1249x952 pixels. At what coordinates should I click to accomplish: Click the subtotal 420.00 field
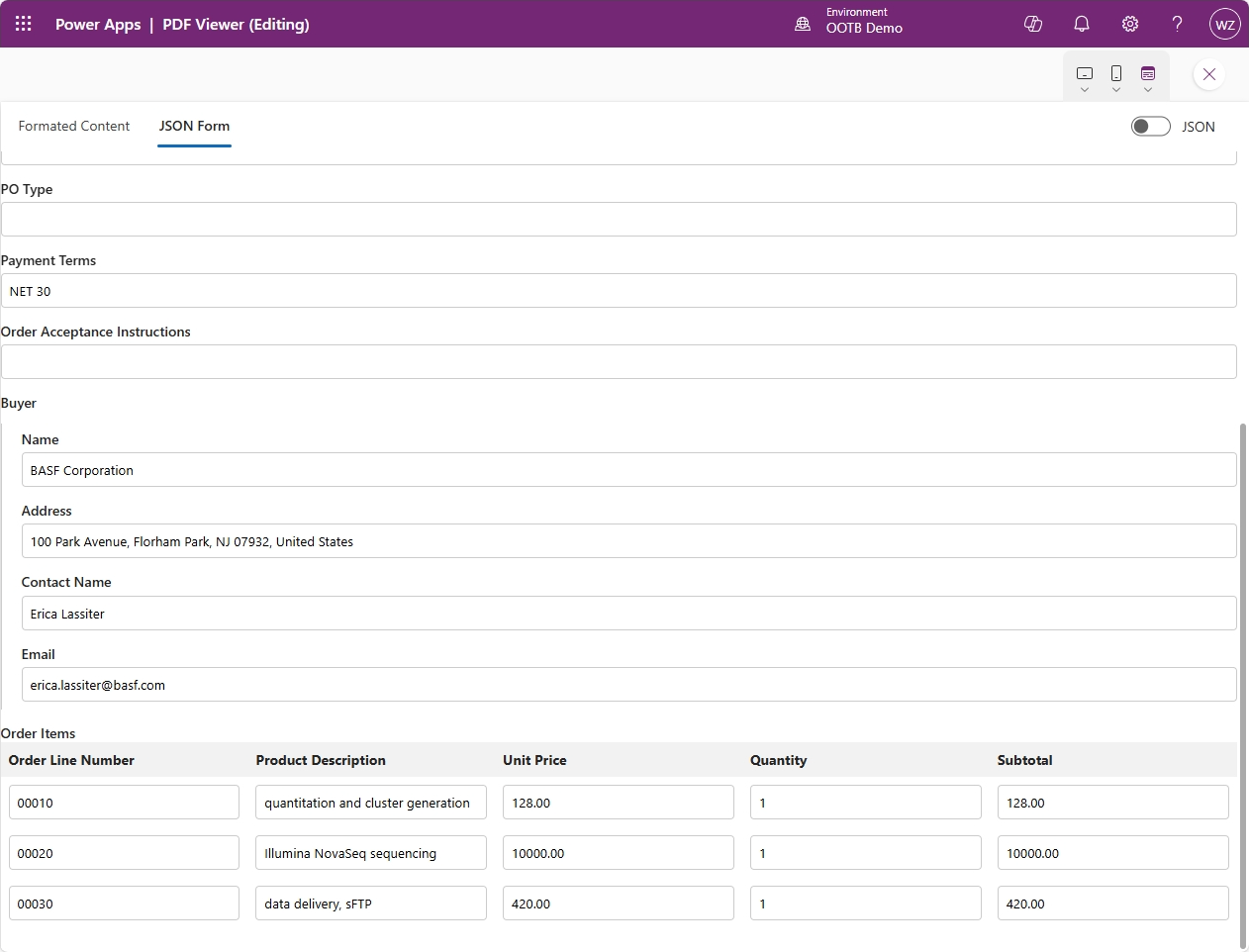(1113, 903)
